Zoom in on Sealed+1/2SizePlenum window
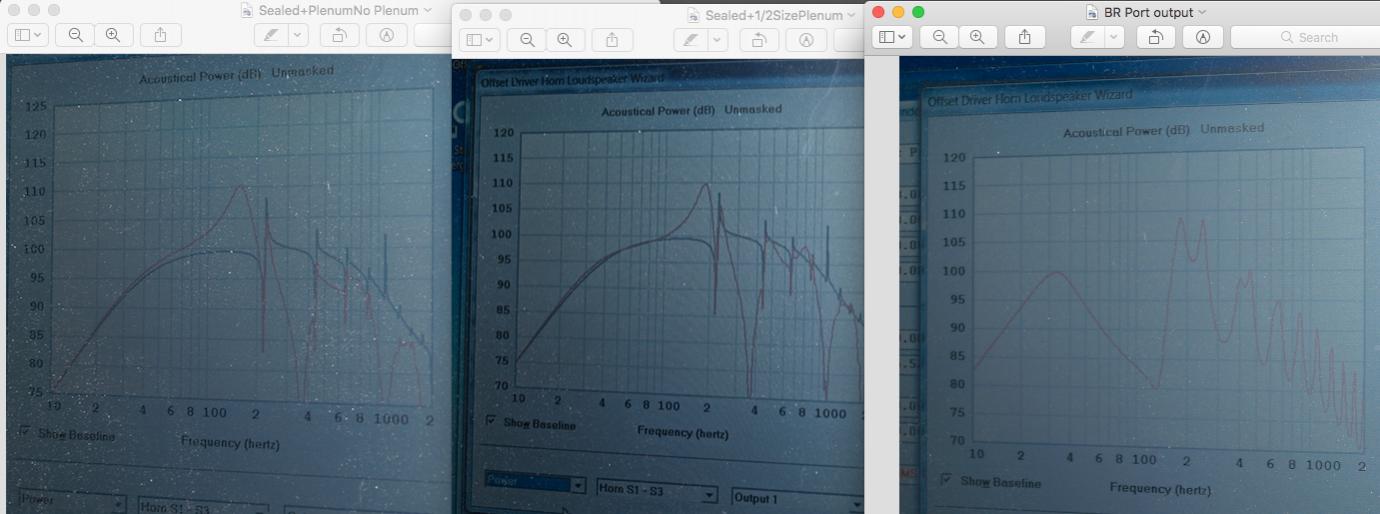The image size is (1380, 514). [x=565, y=40]
